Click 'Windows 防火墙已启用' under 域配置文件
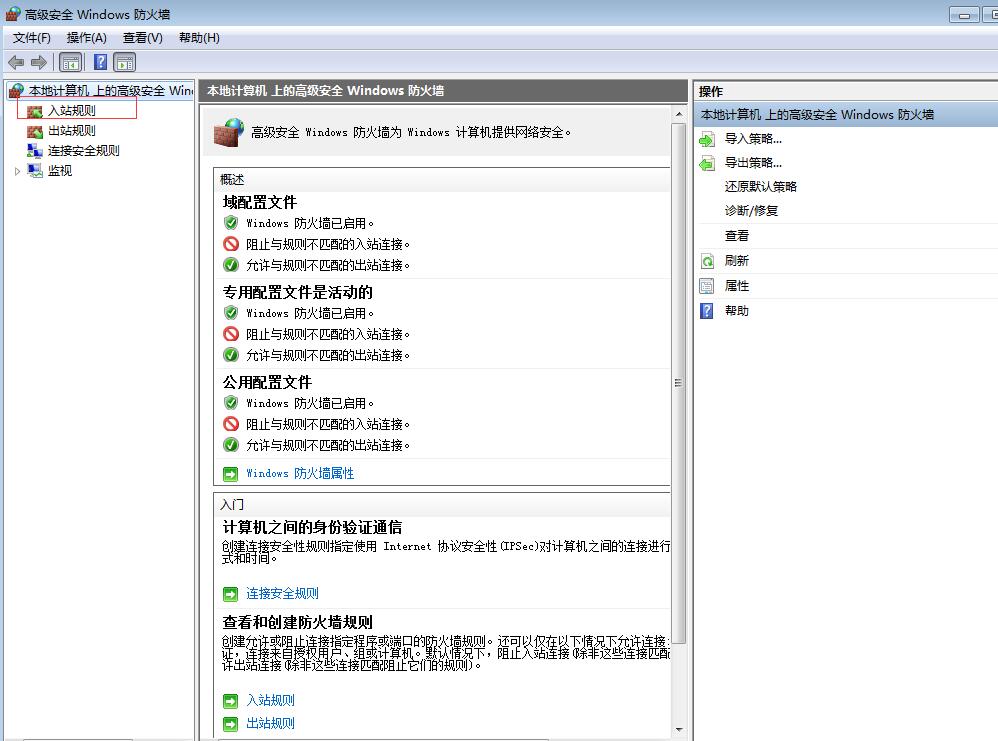Screen dimensions: 998x741 pos(310,223)
